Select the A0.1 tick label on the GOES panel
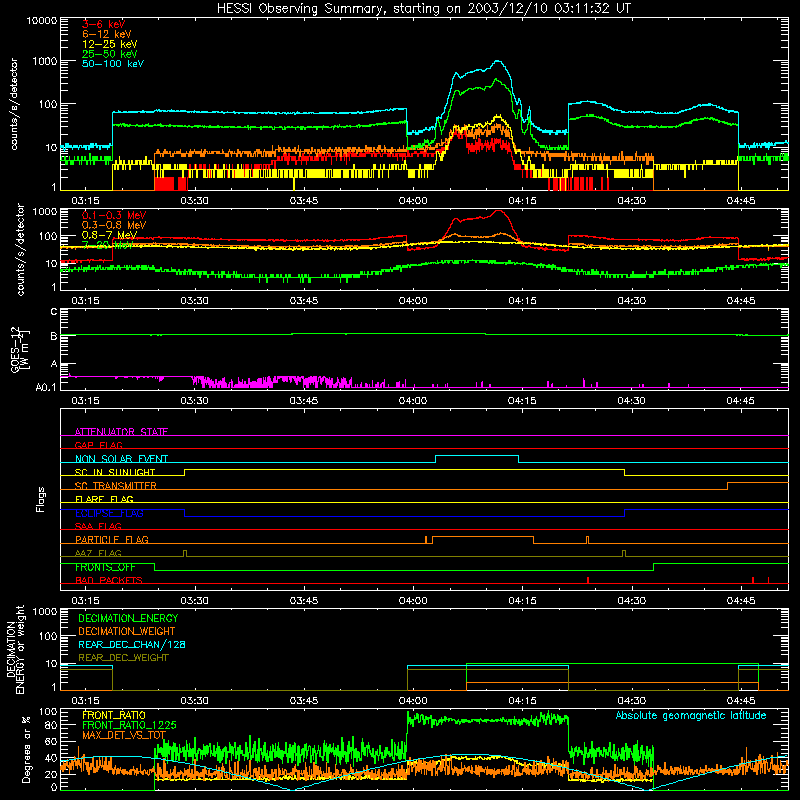This screenshot has width=800, height=800. 46,388
